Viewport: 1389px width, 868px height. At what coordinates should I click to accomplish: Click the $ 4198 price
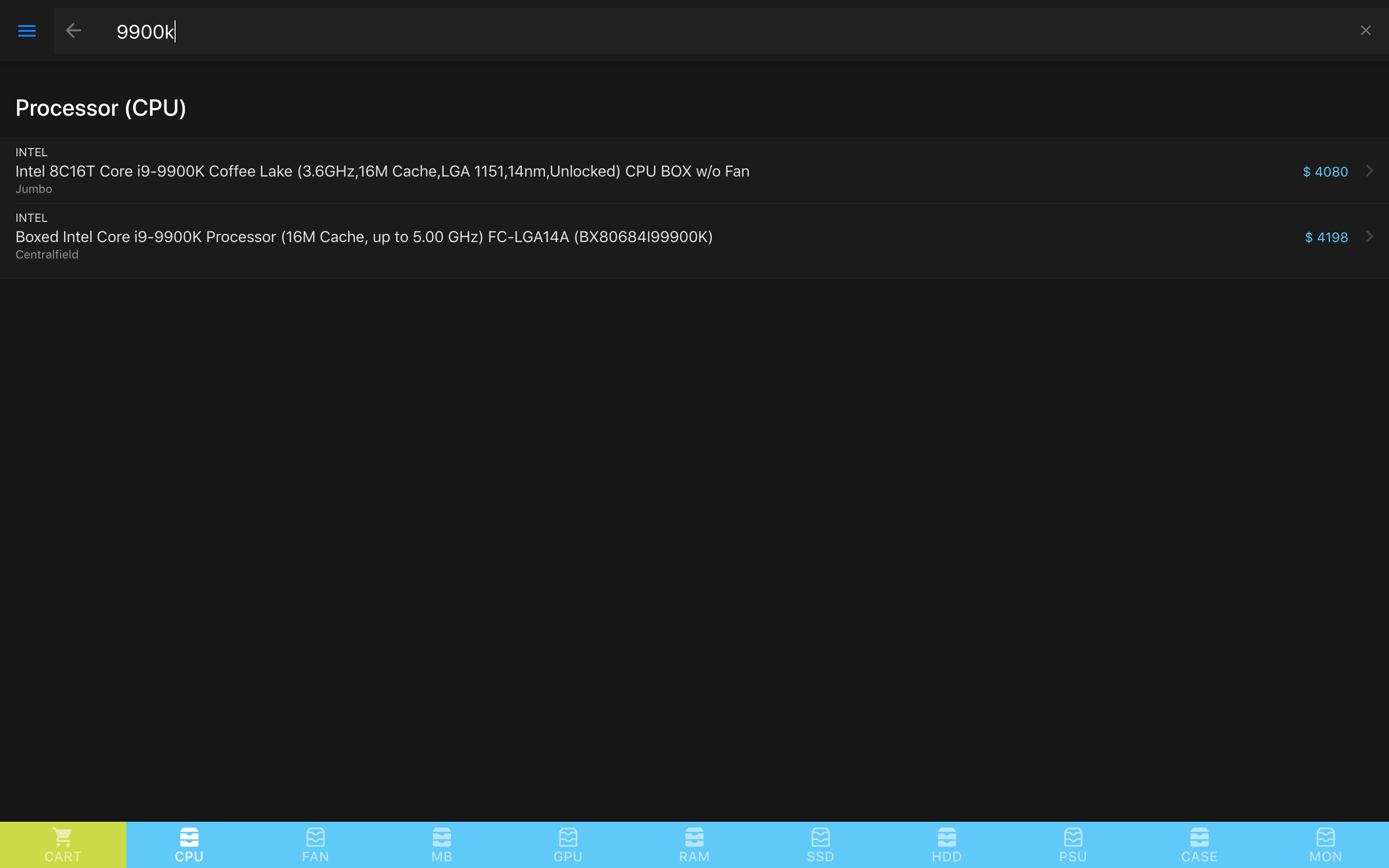[1326, 237]
